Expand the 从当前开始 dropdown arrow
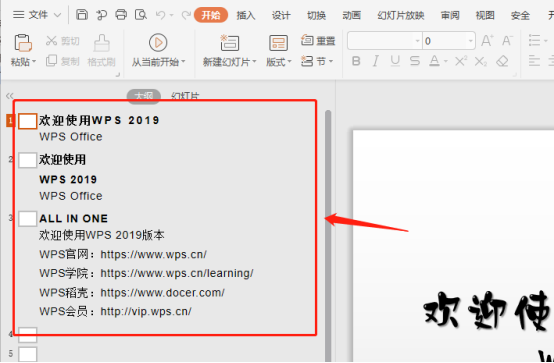Viewport: 554px width, 363px height. coord(183,62)
